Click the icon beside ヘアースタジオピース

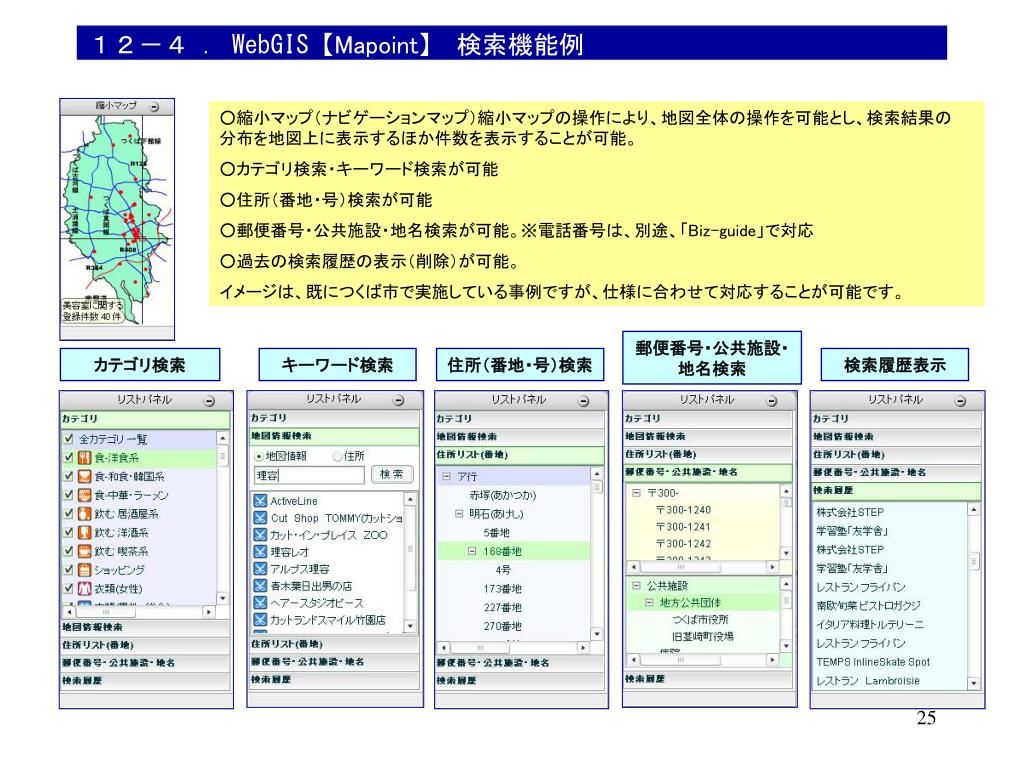point(260,603)
